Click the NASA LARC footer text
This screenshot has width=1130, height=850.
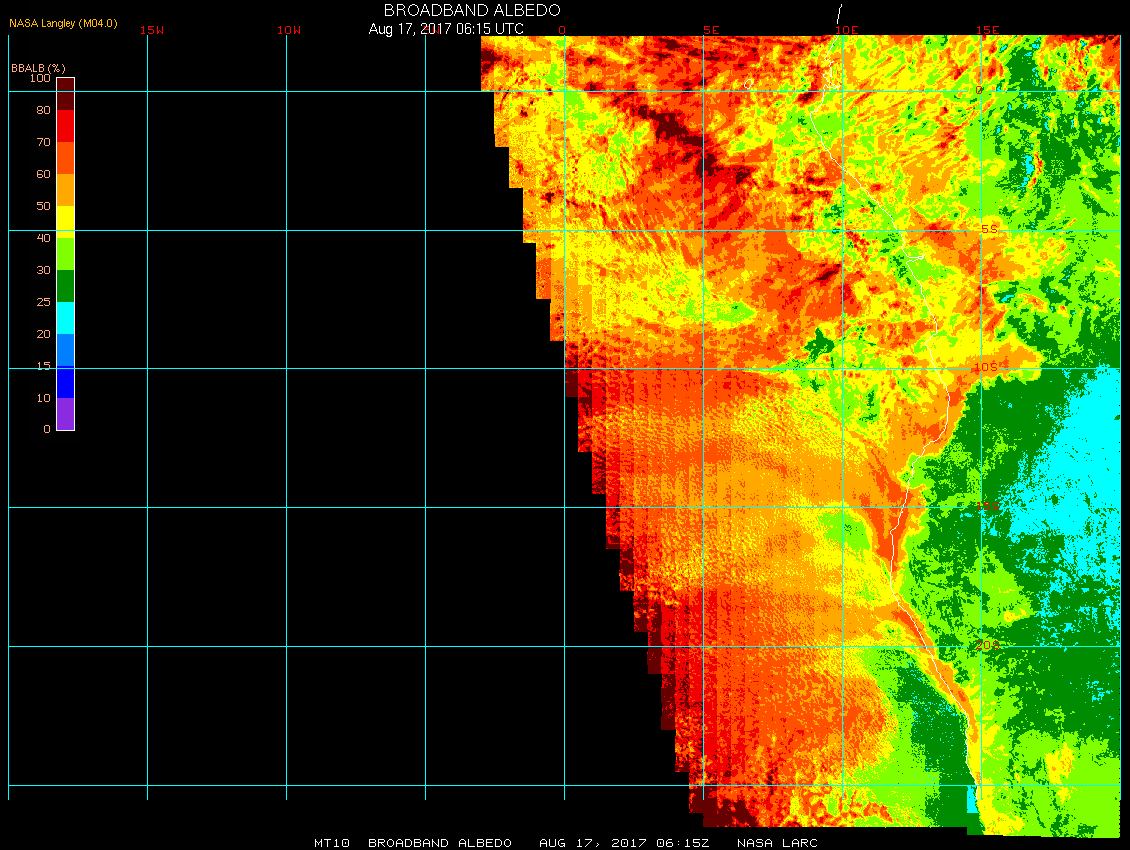777,843
